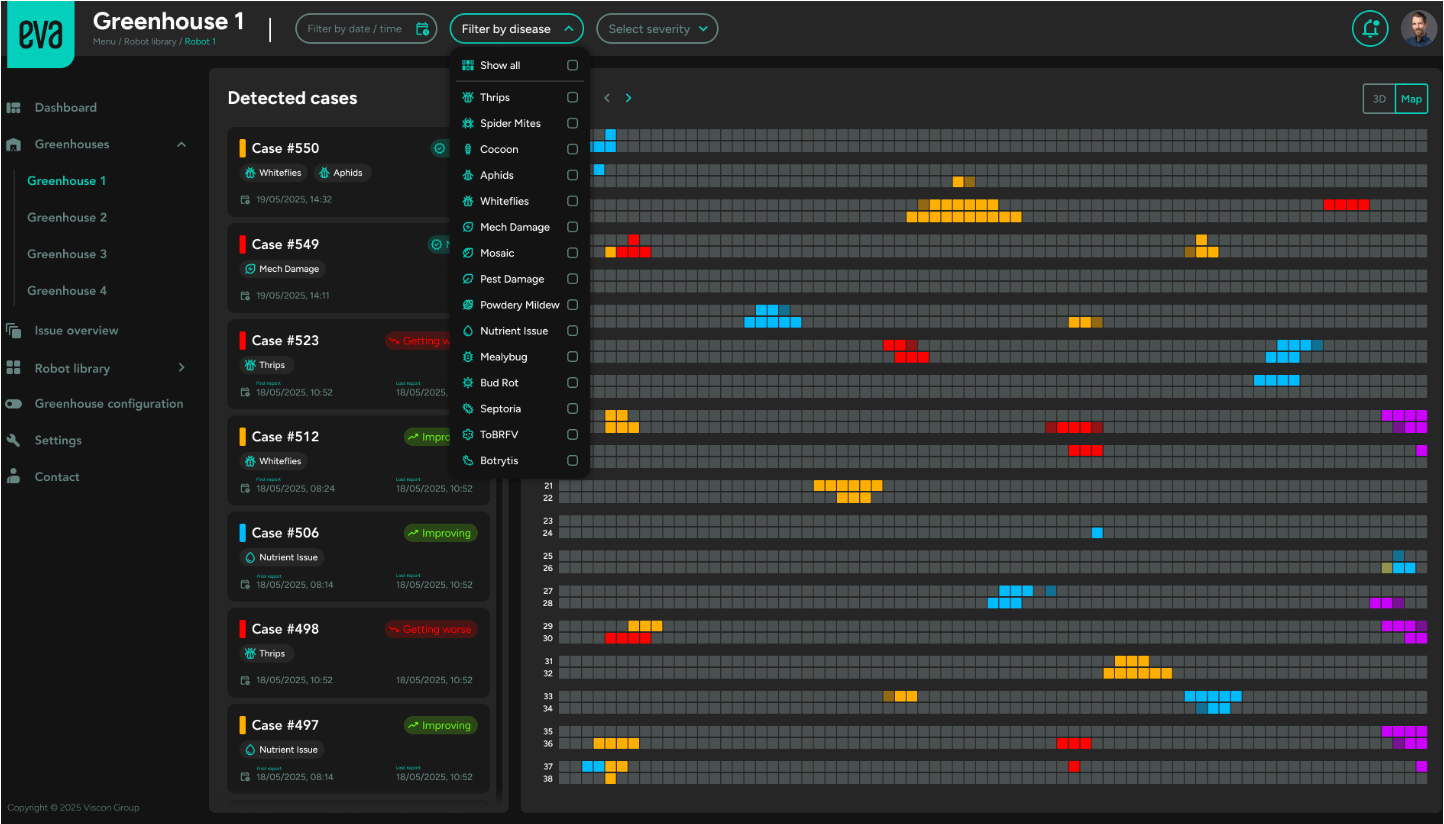Click the Filter by date / time field
Viewport: 1444px width, 824px height.
(x=355, y=29)
